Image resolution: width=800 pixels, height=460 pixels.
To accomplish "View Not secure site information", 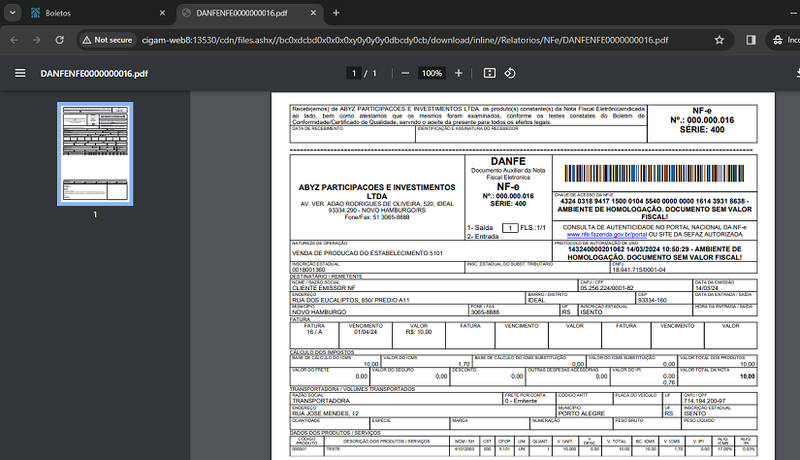I will coord(107,40).
